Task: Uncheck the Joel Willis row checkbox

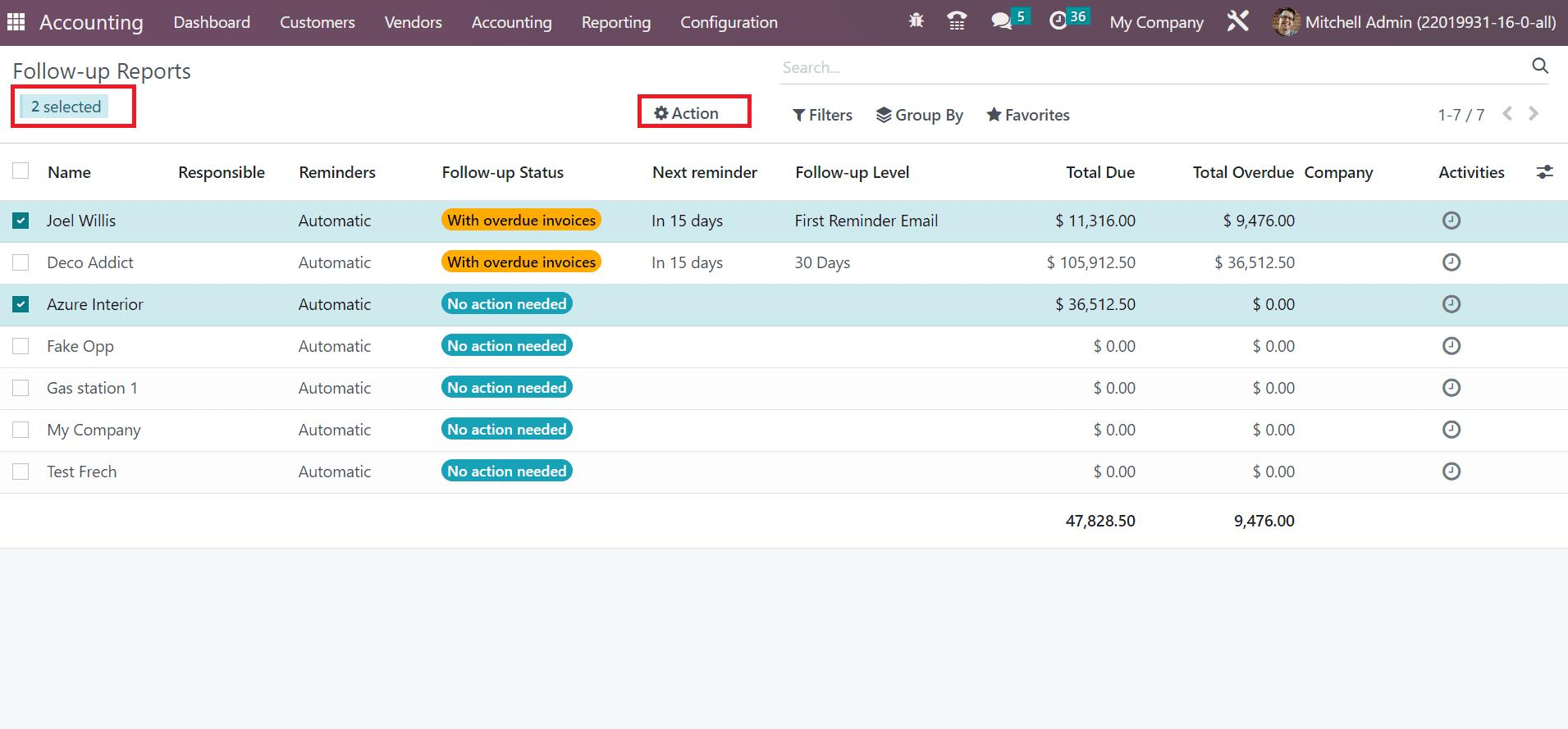Action: pyautogui.click(x=21, y=221)
